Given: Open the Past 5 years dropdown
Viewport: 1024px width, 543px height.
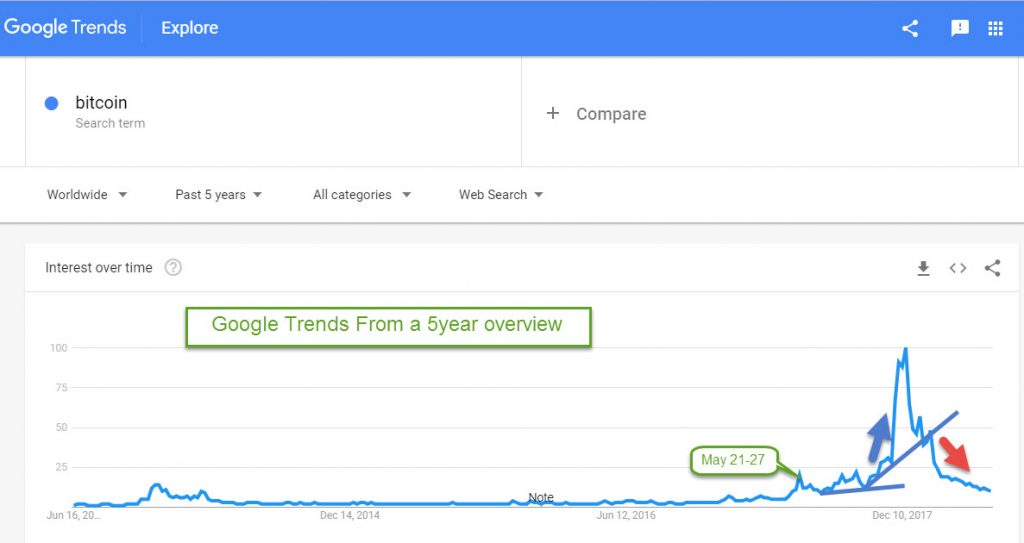Looking at the screenshot, I should 218,194.
